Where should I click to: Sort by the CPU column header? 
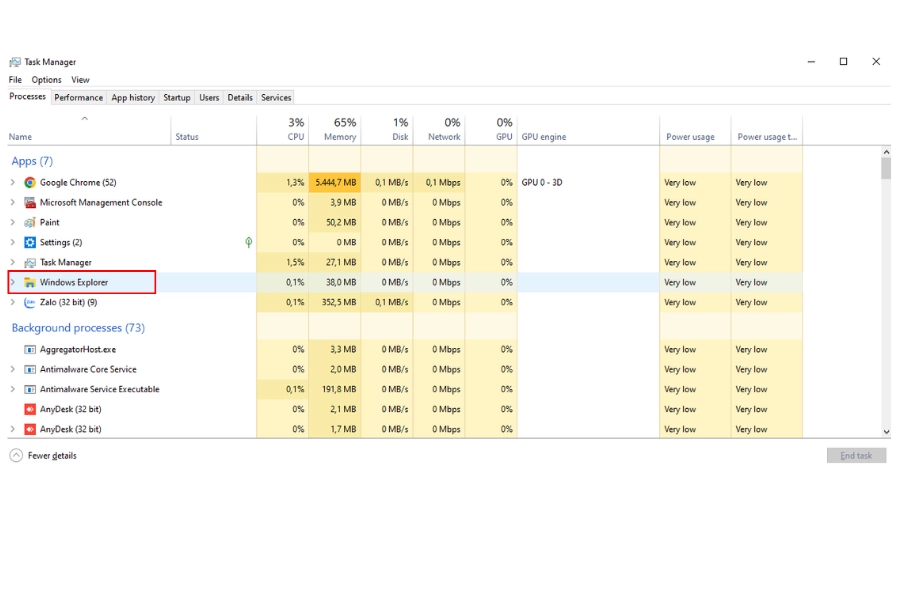(282, 130)
